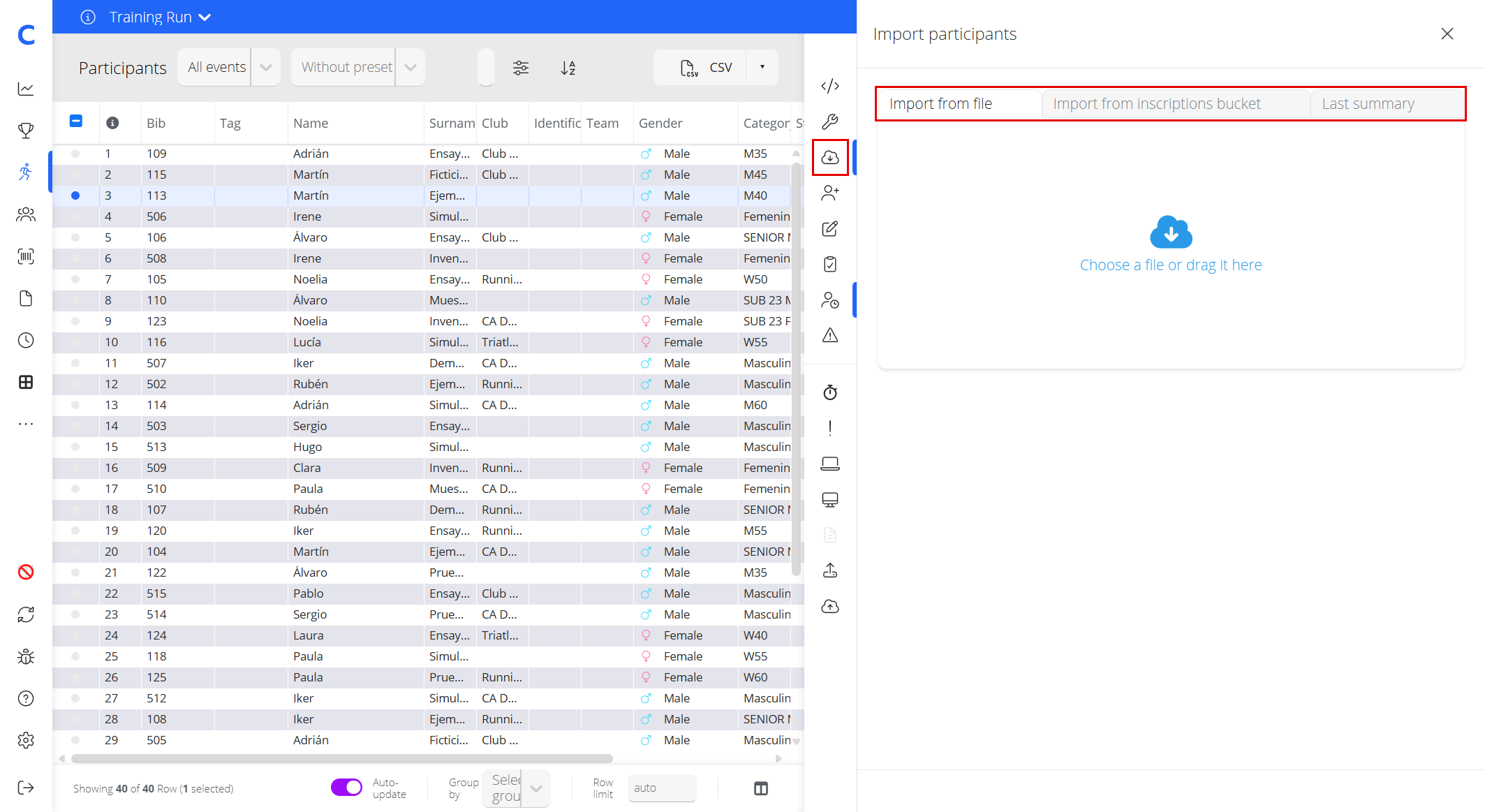Click the sync refresh sidebar icon
This screenshot has height=812, width=1485.
[26, 614]
